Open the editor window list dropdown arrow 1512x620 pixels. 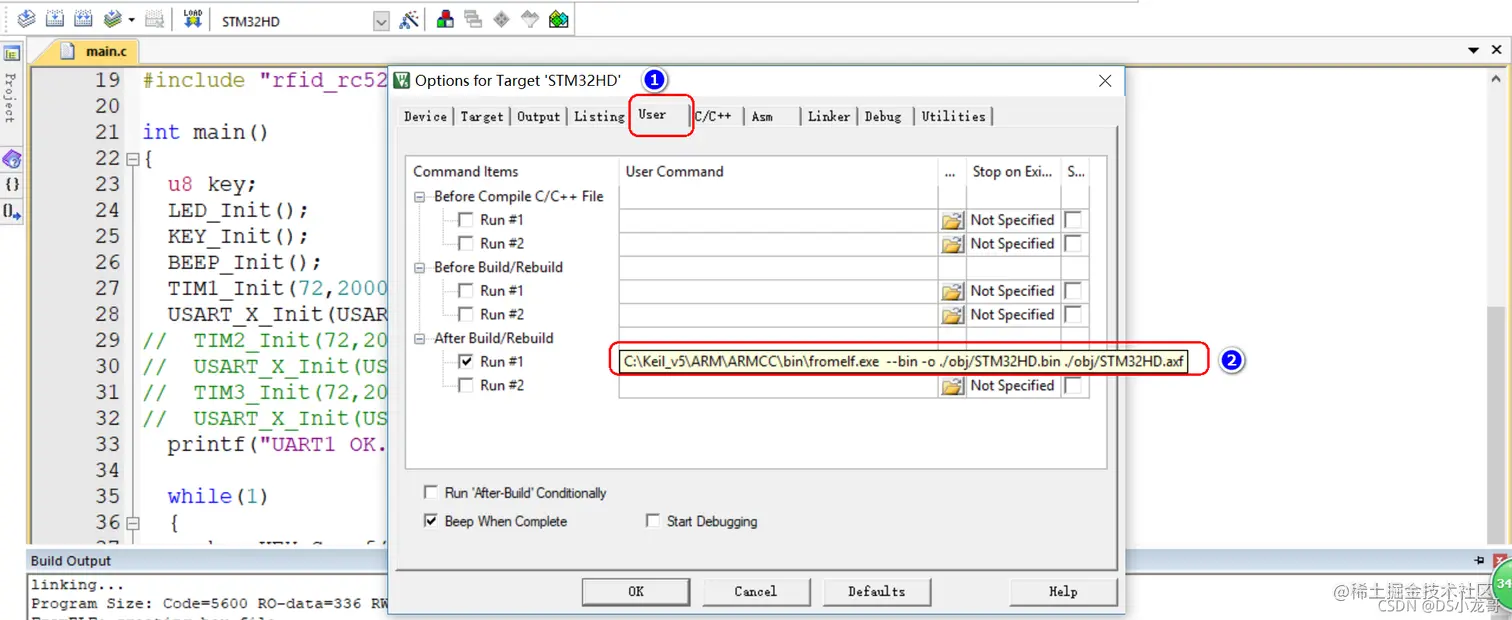(1473, 51)
